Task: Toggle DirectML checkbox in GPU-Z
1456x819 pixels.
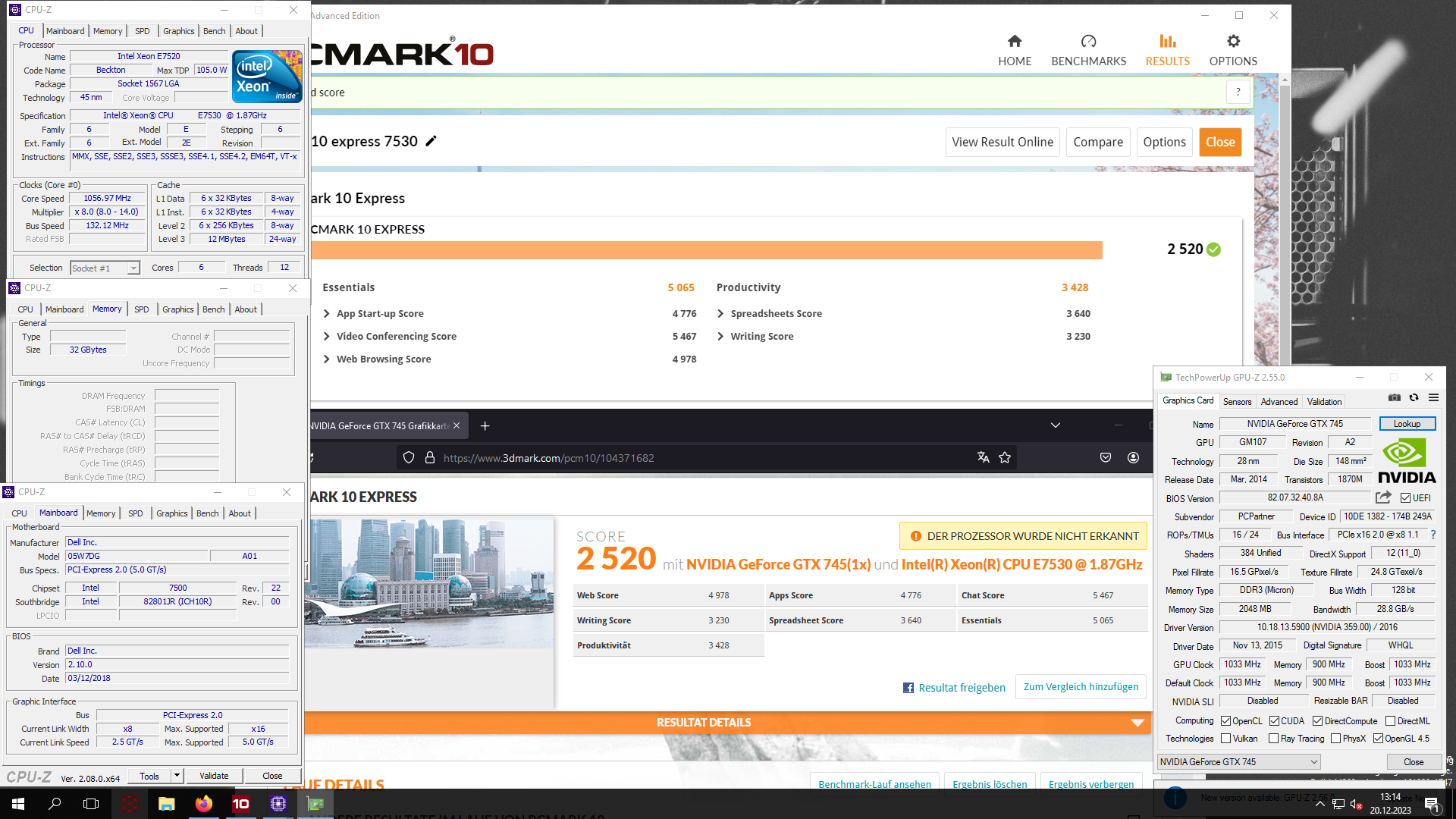Action: [1390, 720]
